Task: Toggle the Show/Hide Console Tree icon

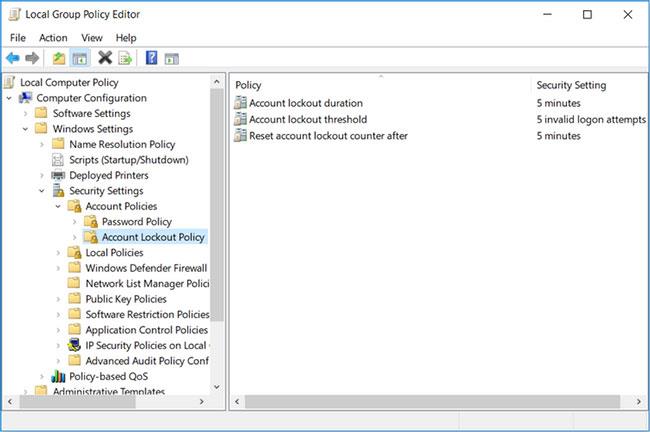Action: (x=79, y=58)
